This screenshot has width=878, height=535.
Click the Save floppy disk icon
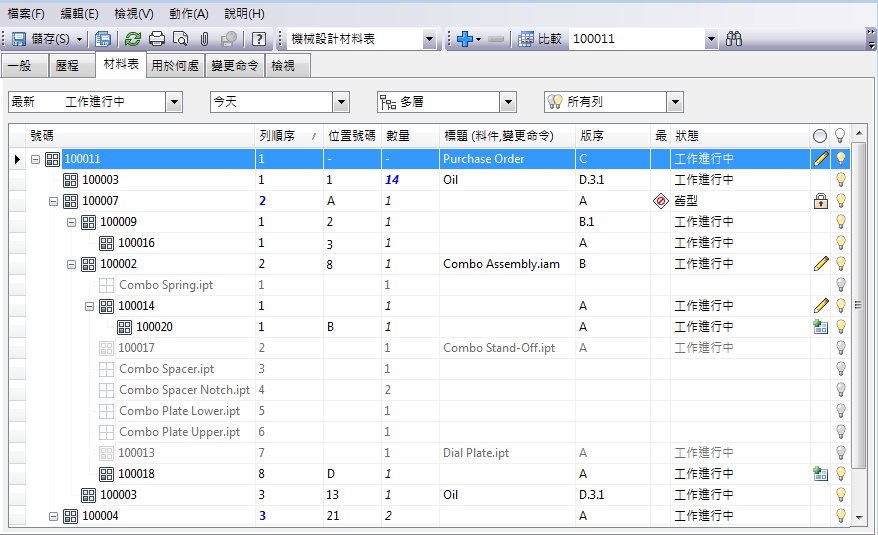point(19,39)
